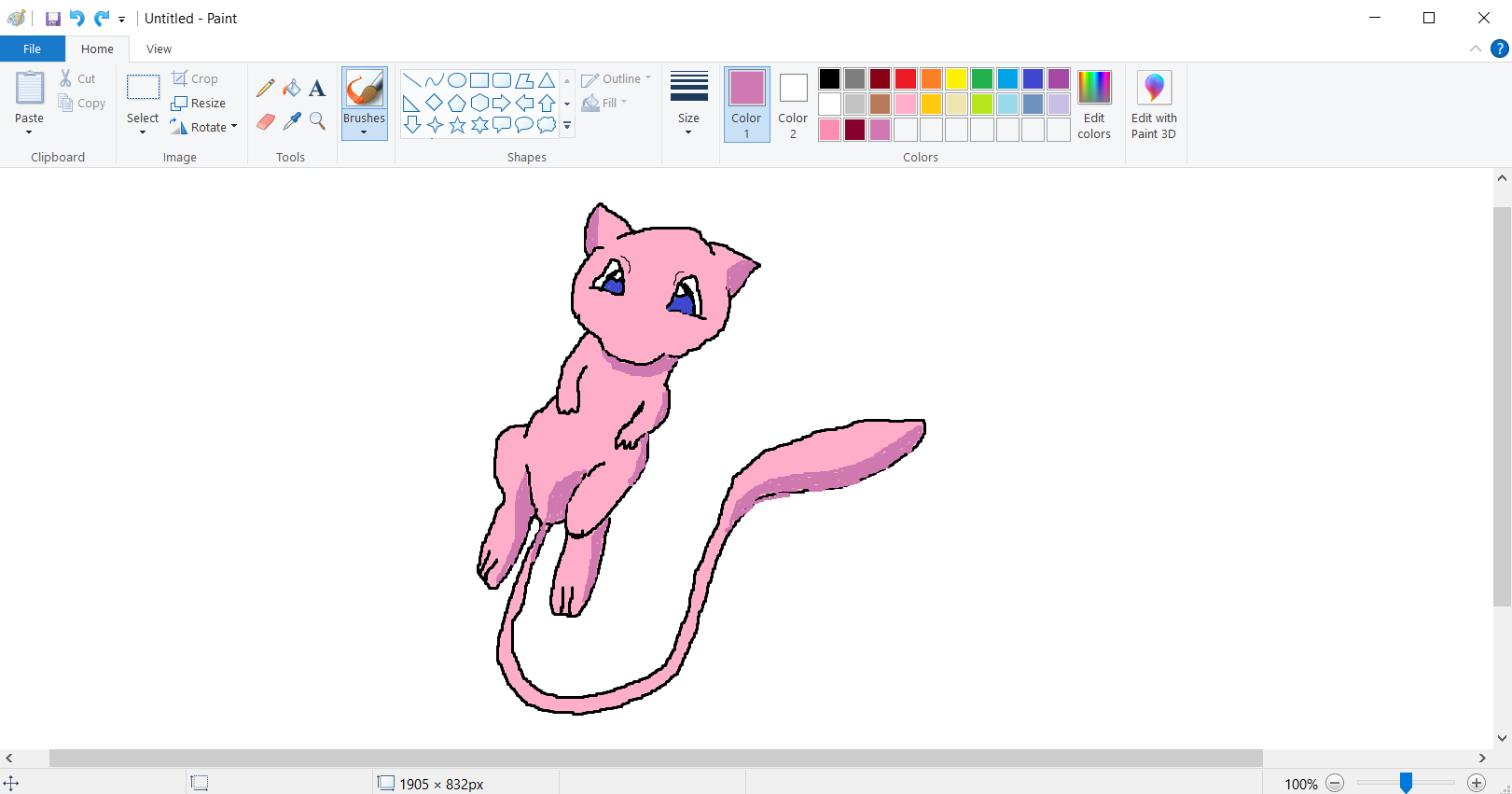Select the Five-point star shape

pyautogui.click(x=457, y=125)
